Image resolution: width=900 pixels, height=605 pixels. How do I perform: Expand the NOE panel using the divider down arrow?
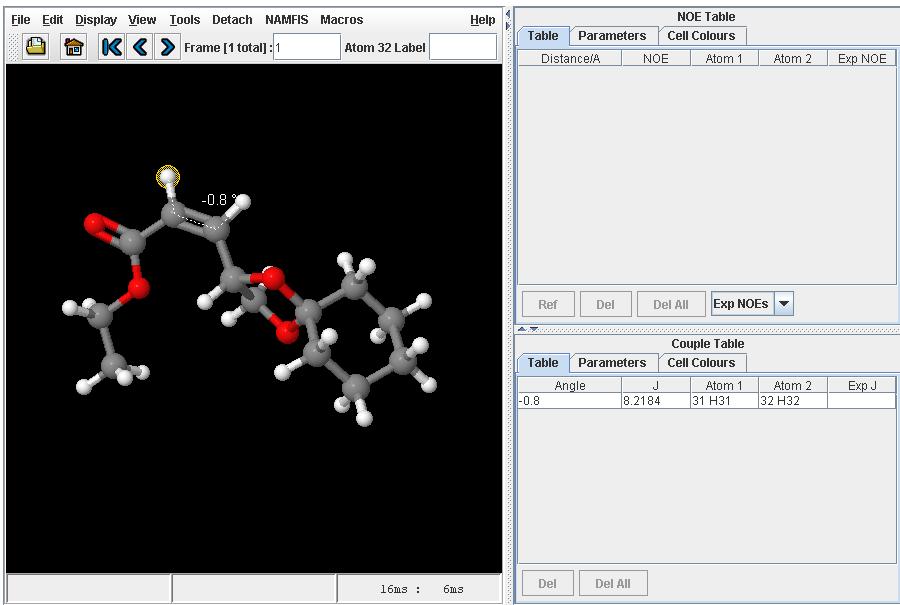point(533,329)
